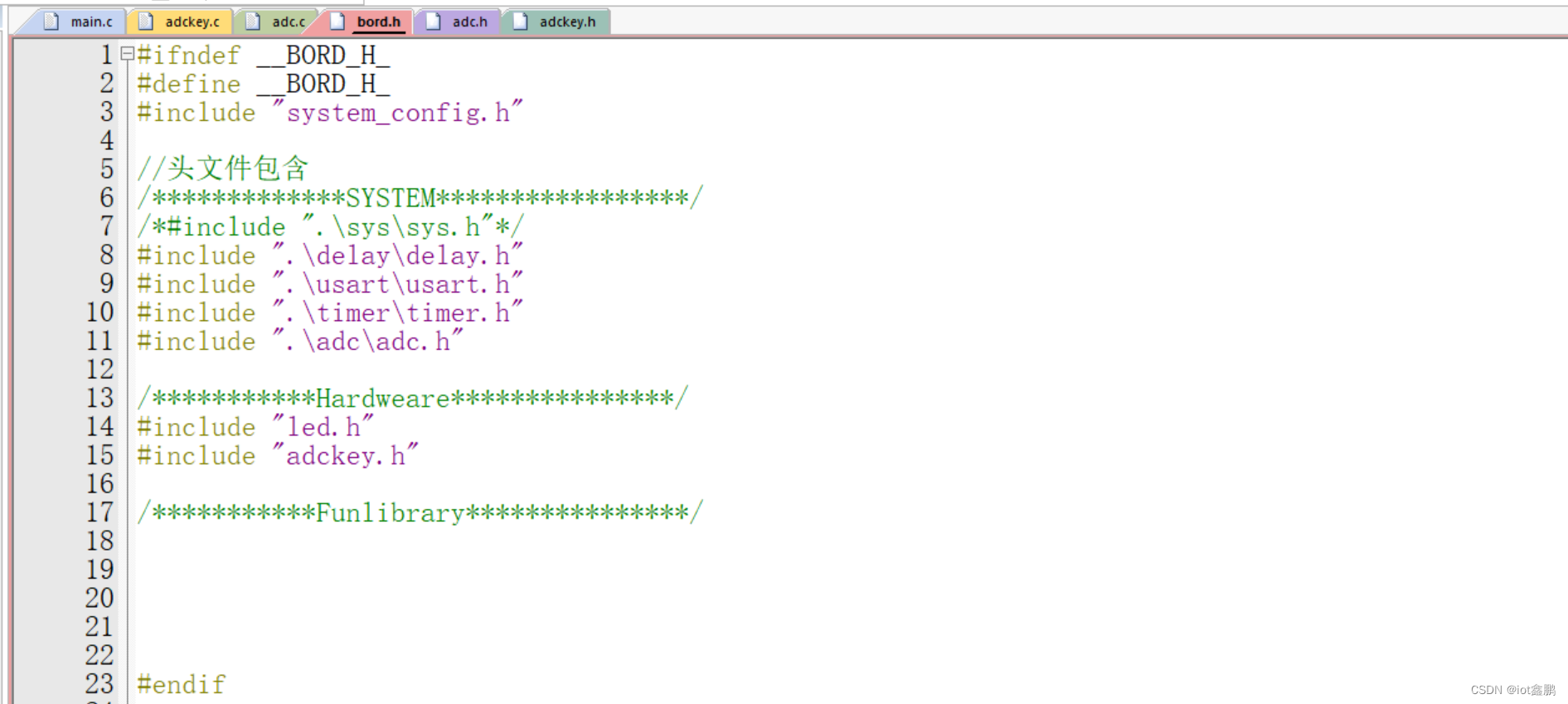Viewport: 1568px width, 704px height.
Task: Click the "system_config.h" include string
Action: (398, 112)
